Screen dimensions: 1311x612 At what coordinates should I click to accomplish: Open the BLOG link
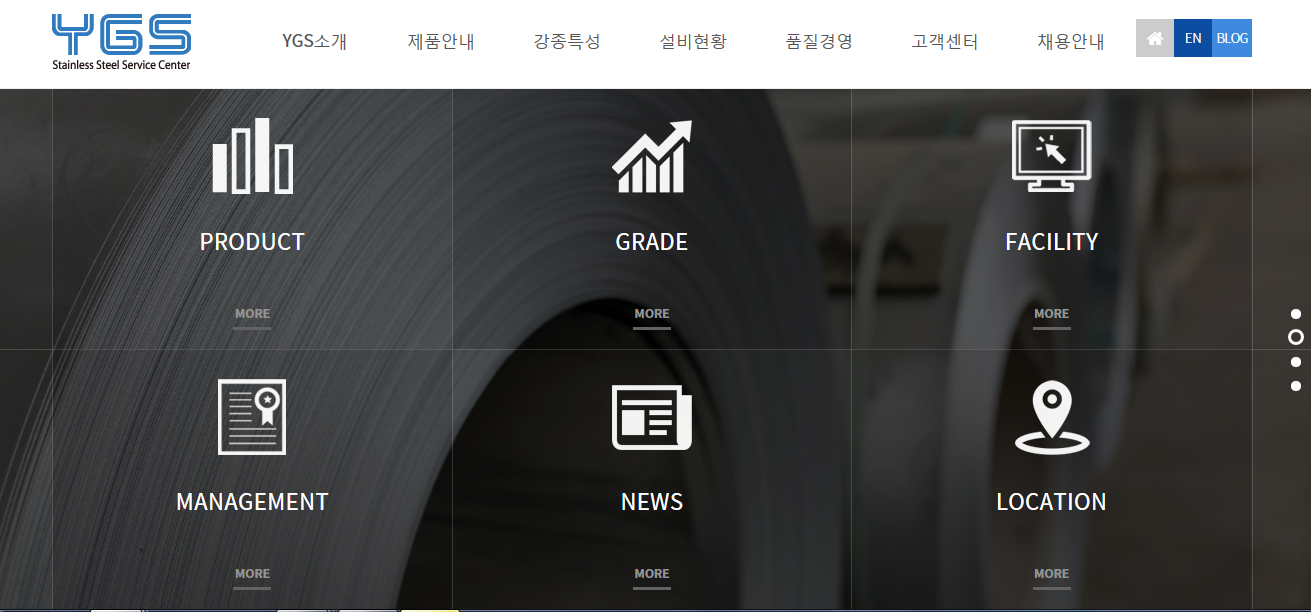pyautogui.click(x=1232, y=38)
